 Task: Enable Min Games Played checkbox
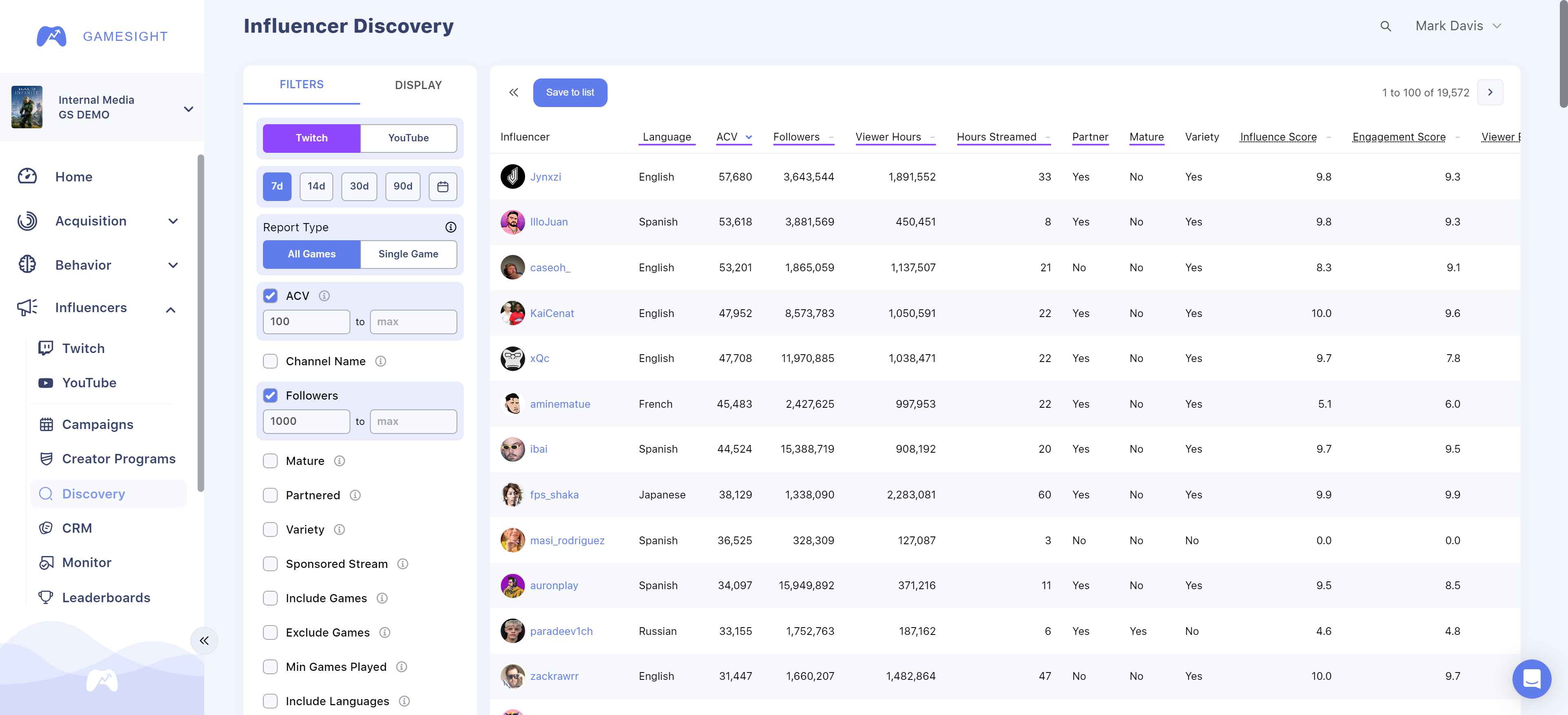[270, 667]
